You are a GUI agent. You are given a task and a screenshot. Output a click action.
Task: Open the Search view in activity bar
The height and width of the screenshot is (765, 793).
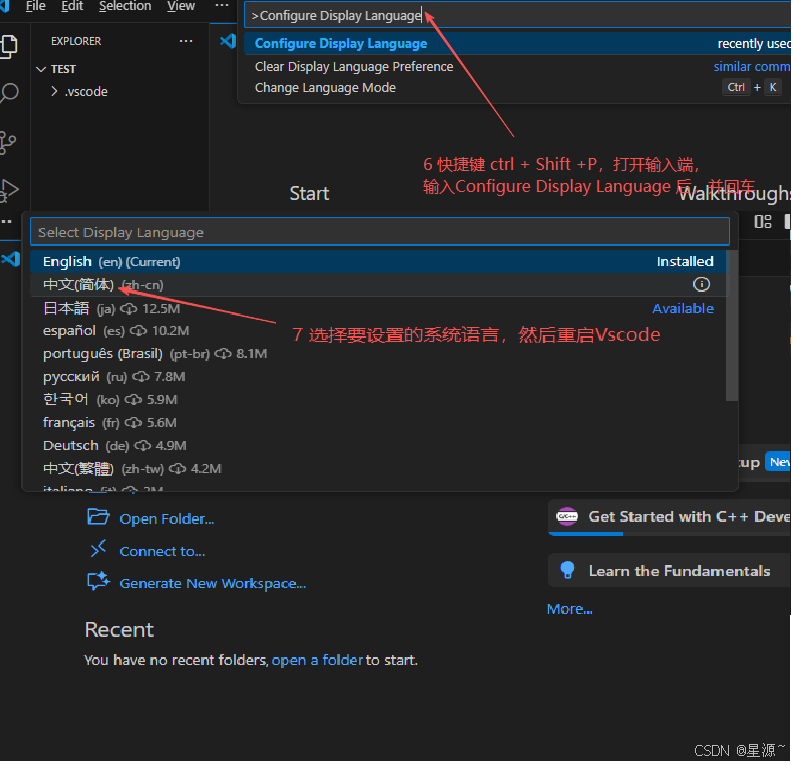[9, 94]
